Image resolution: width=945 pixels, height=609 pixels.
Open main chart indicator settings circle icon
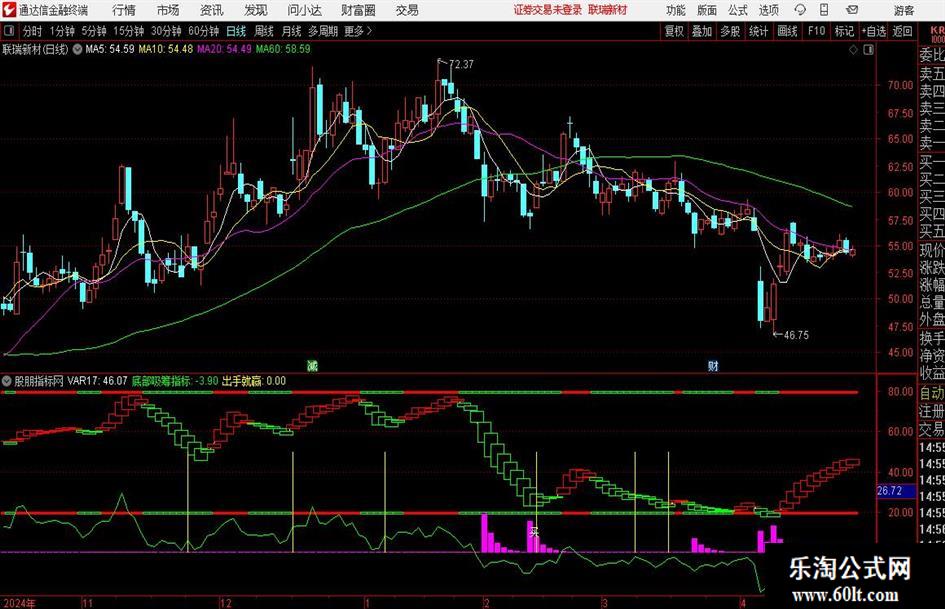click(77, 49)
